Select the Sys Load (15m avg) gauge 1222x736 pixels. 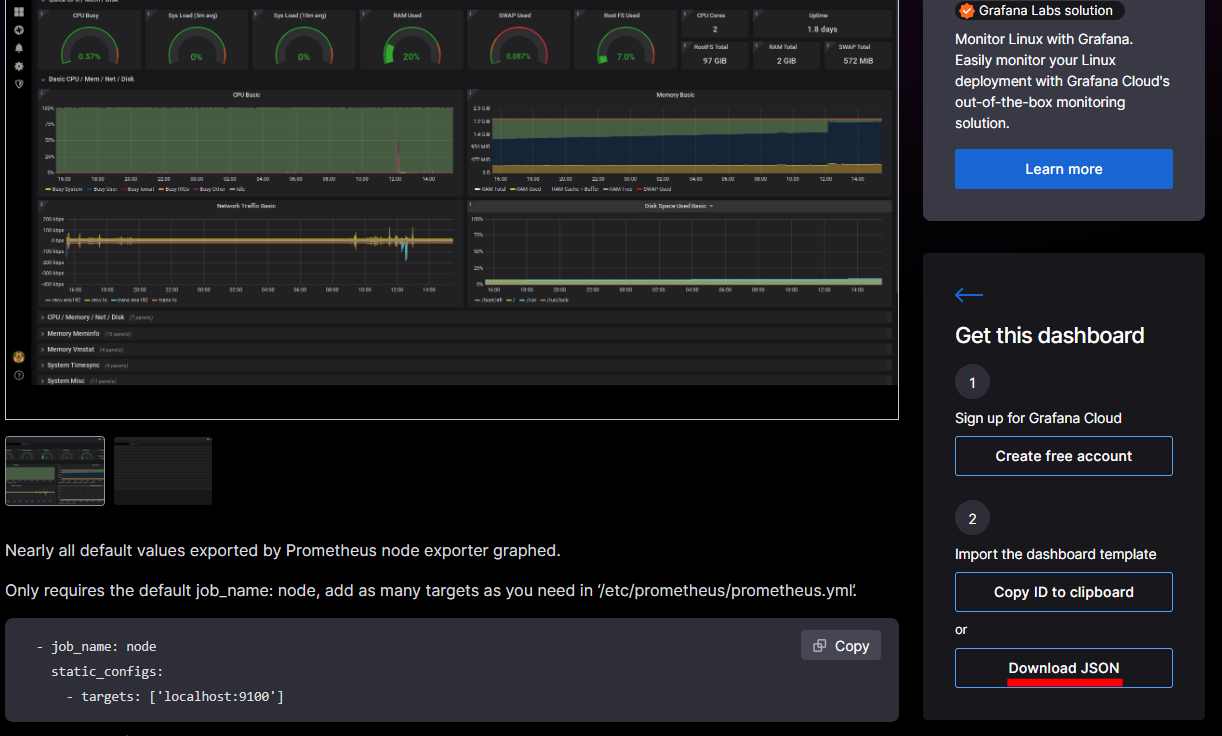[303, 39]
